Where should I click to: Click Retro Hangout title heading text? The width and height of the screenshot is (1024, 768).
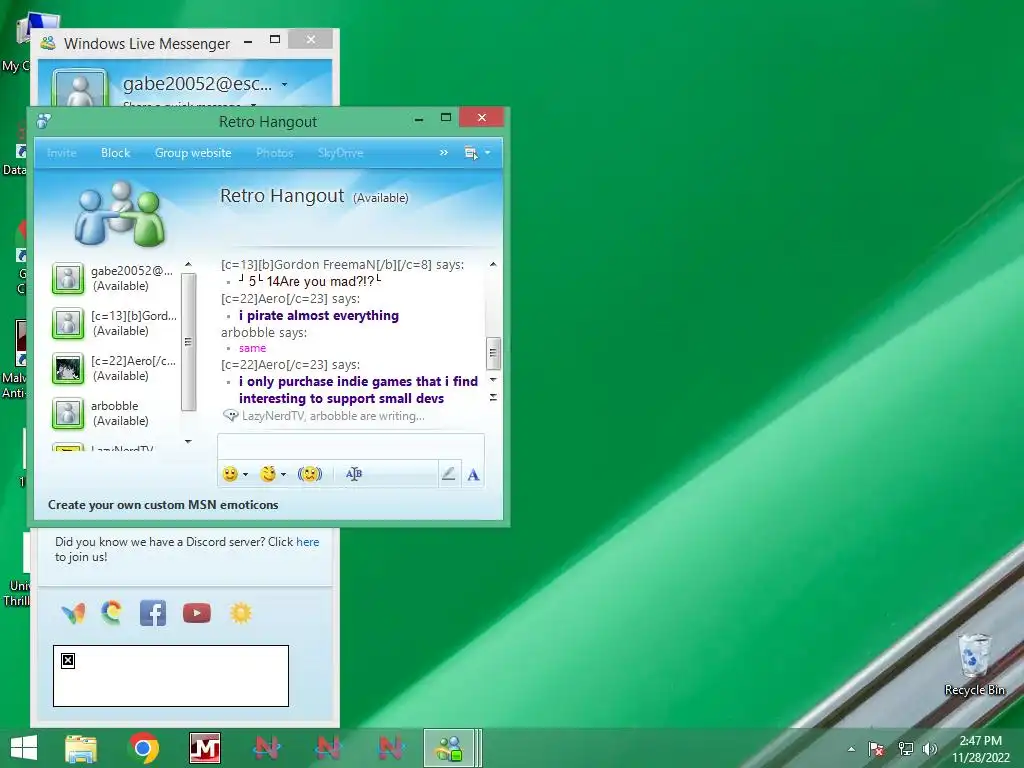pos(281,196)
